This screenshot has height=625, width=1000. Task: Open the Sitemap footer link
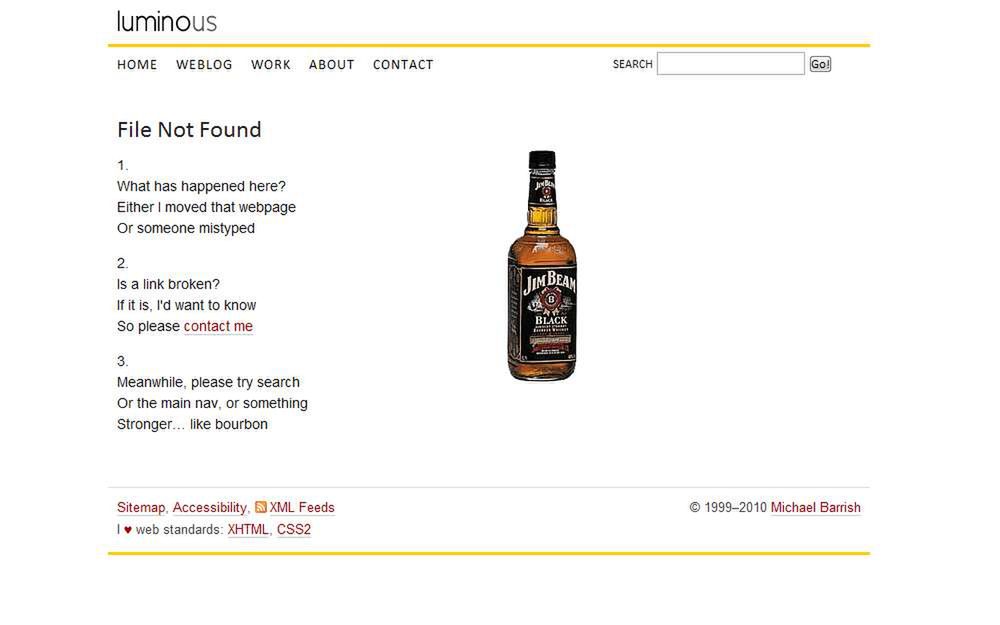[x=141, y=507]
